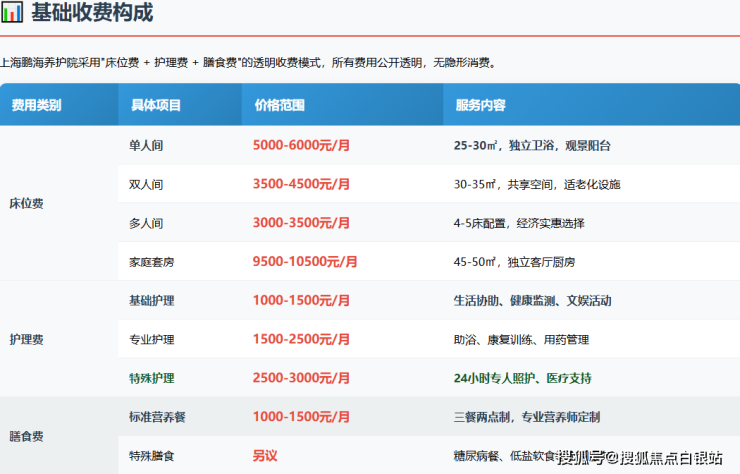Select the 基础收费构成 heading text

click(x=93, y=14)
